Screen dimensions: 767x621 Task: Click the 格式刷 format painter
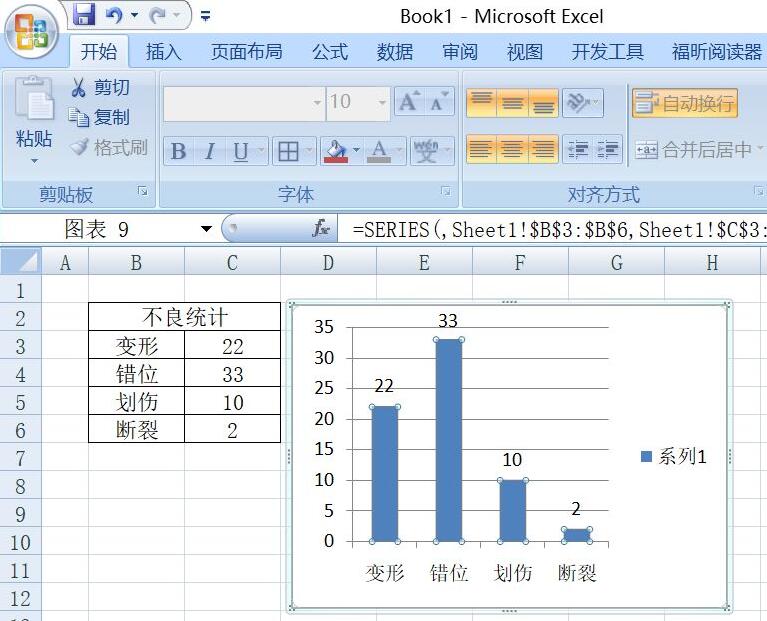tap(109, 147)
